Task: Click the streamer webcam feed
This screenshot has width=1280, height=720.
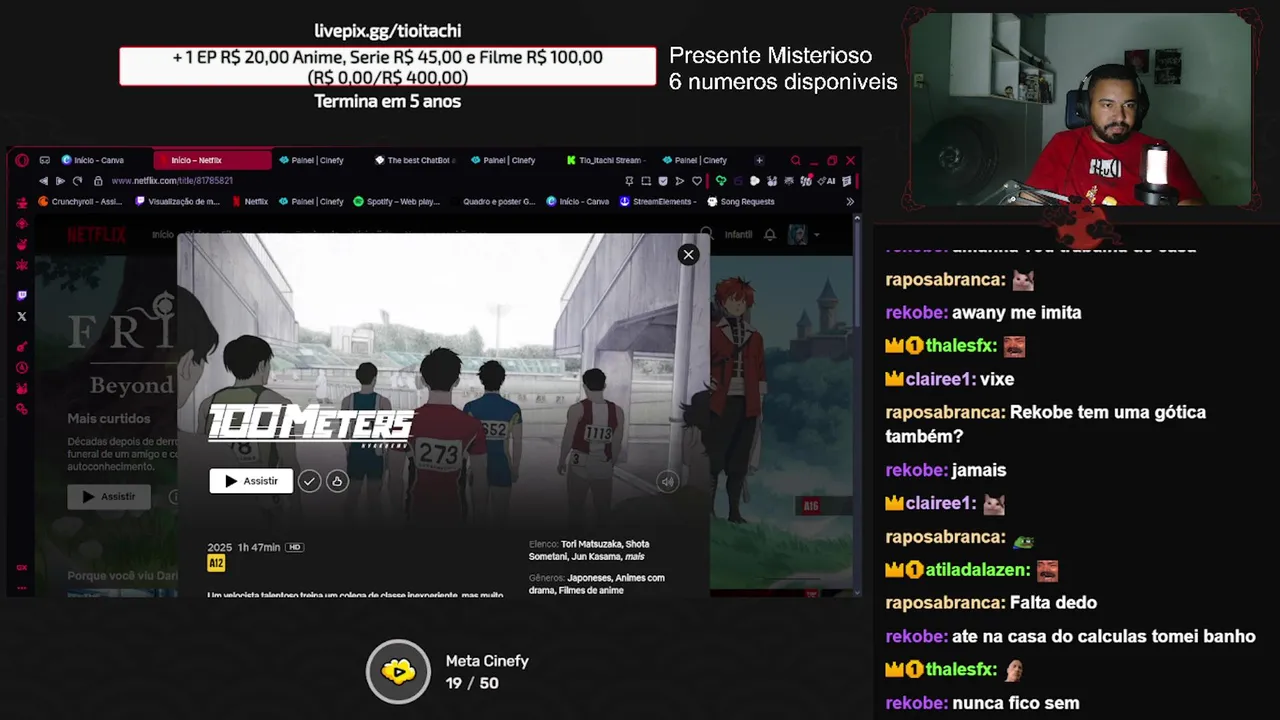Action: click(x=1080, y=108)
